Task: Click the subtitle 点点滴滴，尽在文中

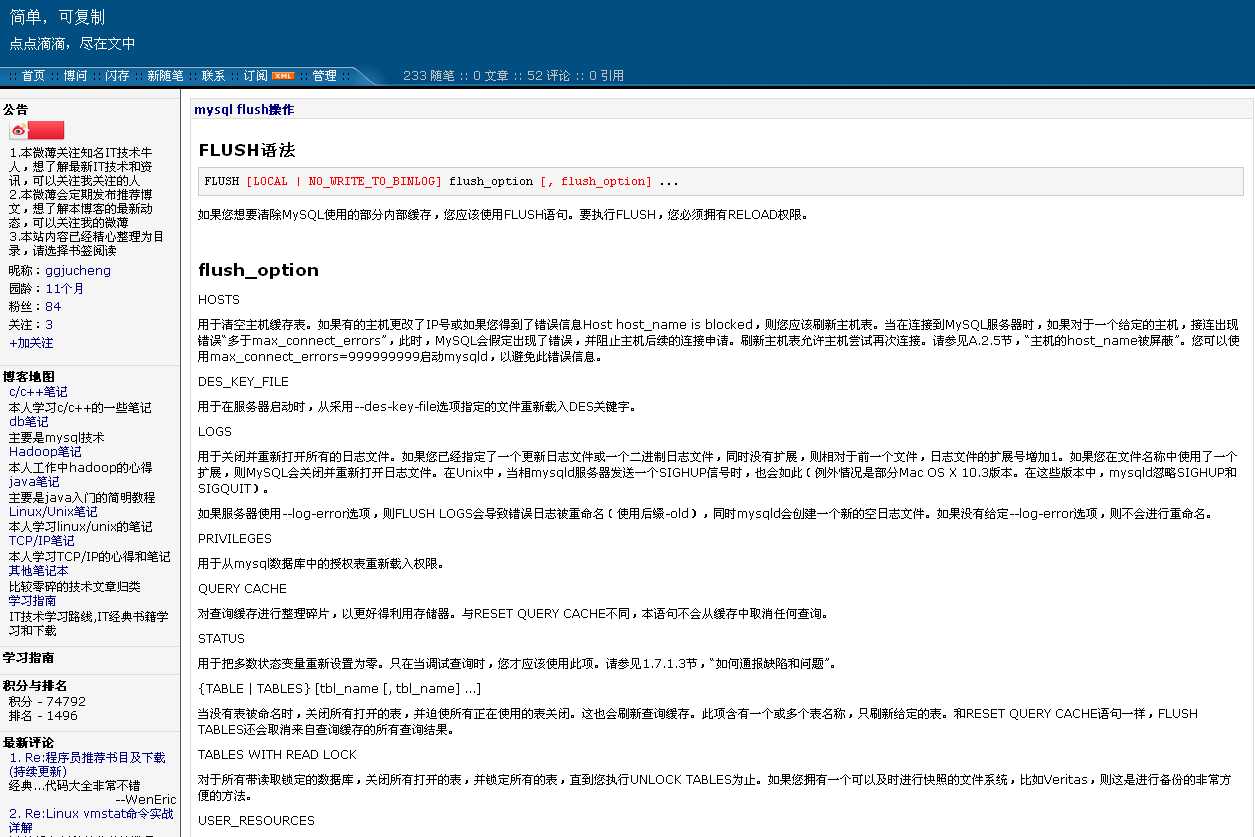Action: tap(72, 44)
